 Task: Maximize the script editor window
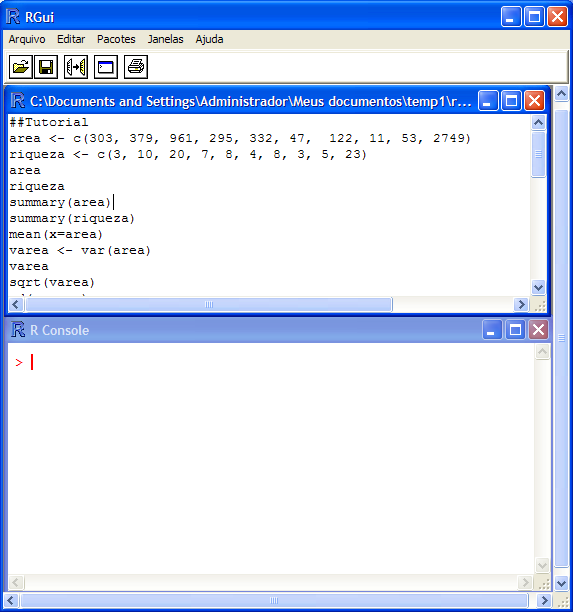point(511,101)
